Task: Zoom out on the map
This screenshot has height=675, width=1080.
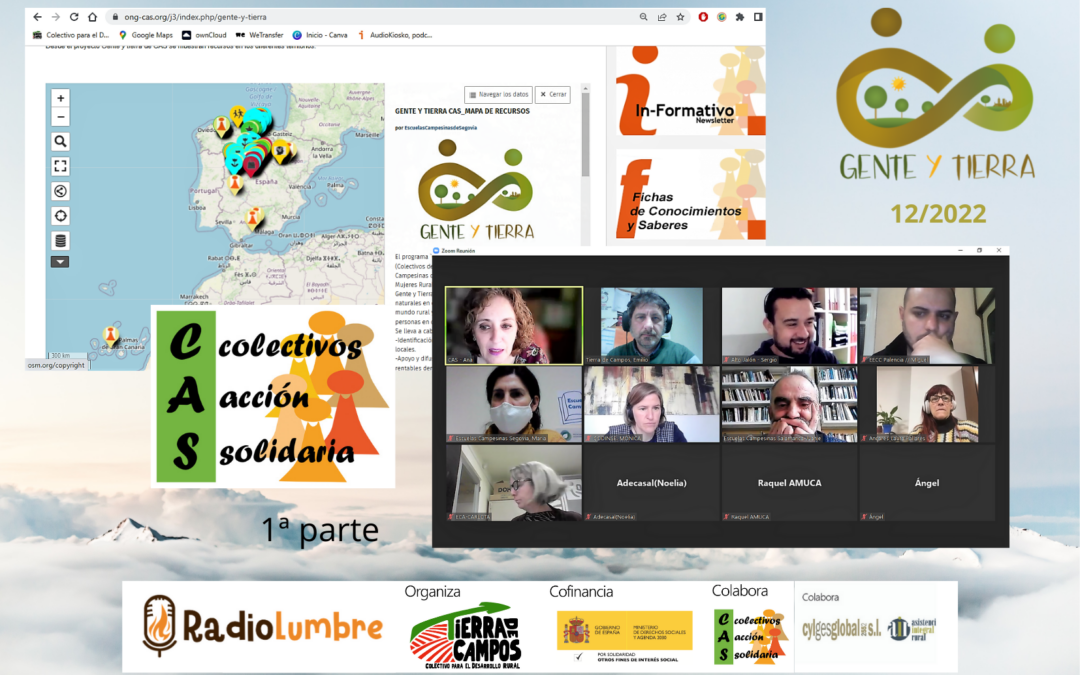Action: (x=61, y=117)
